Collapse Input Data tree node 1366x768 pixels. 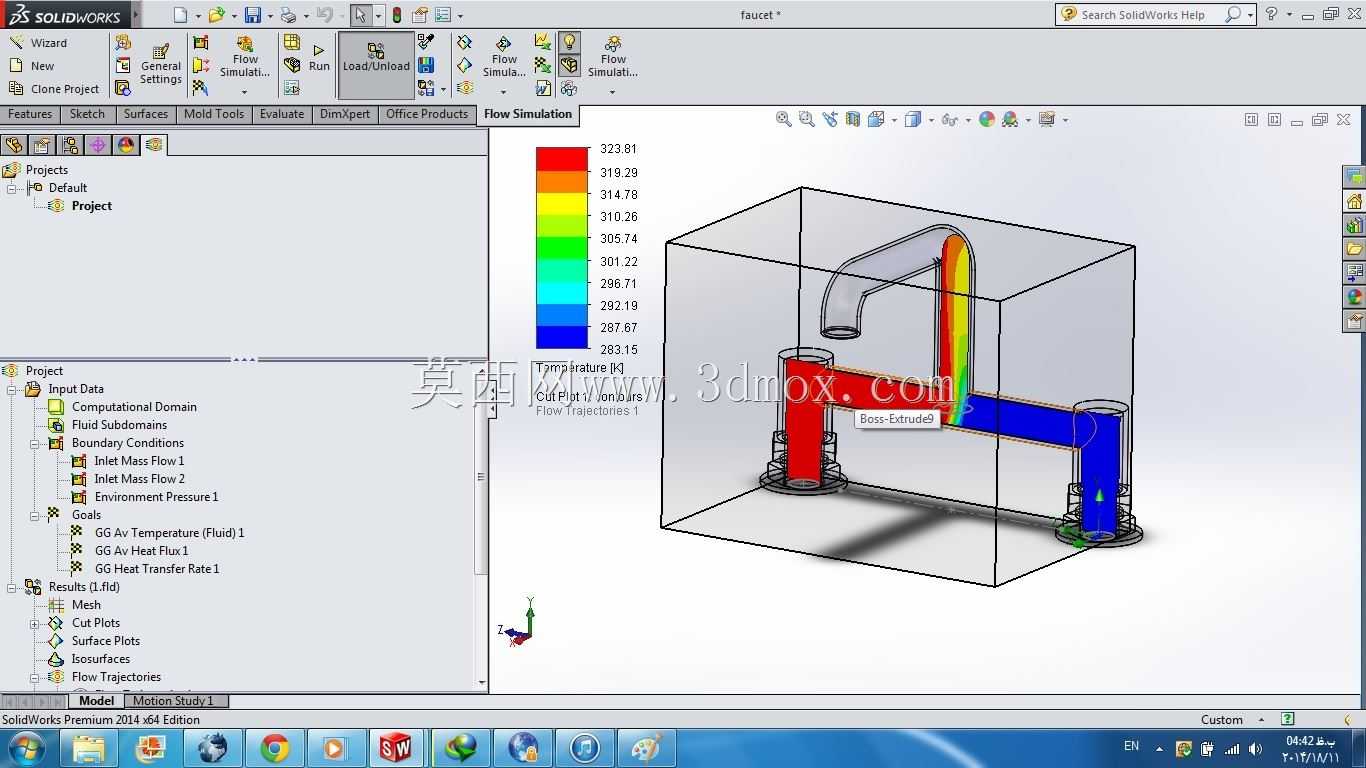pos(12,389)
